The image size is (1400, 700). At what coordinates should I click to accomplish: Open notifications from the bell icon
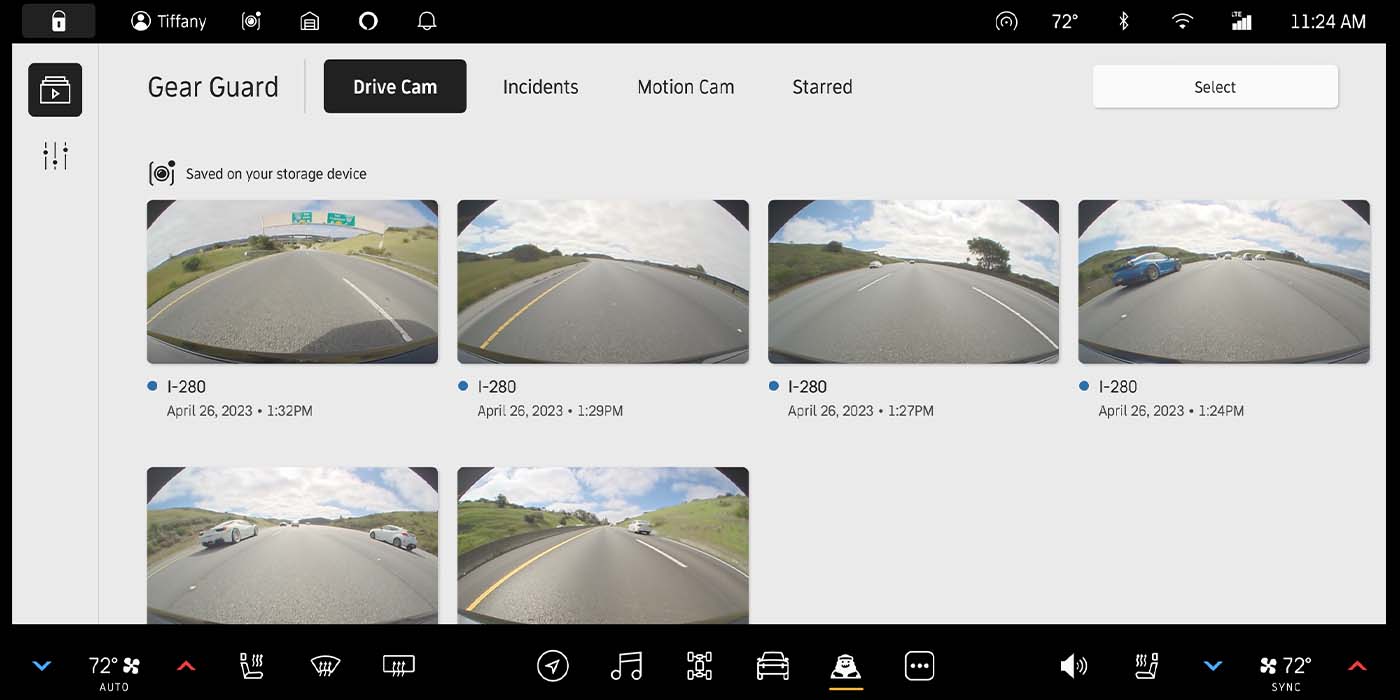pyautogui.click(x=427, y=20)
